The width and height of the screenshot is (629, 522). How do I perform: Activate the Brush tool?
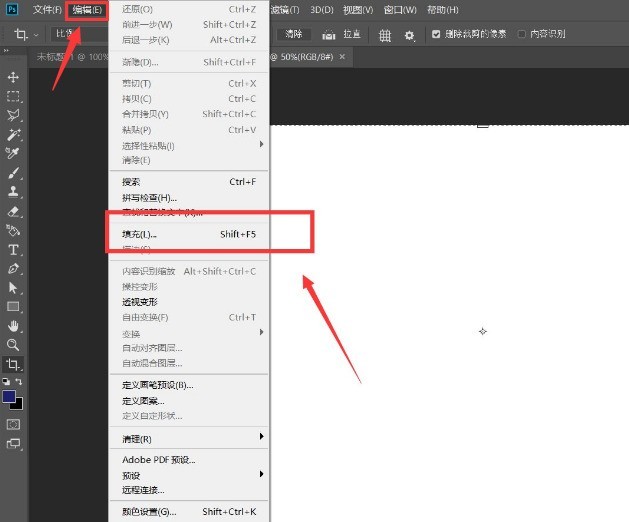[13, 173]
